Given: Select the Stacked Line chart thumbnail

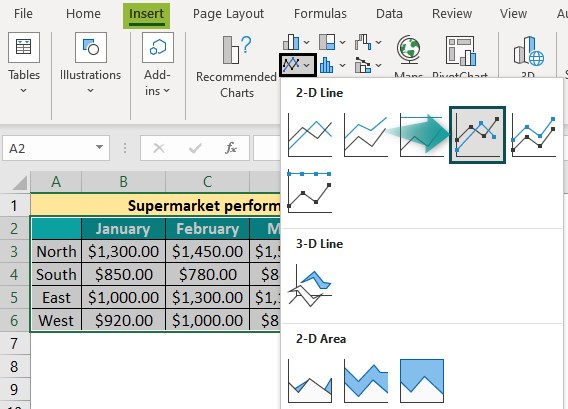Looking at the screenshot, I should tap(366, 135).
